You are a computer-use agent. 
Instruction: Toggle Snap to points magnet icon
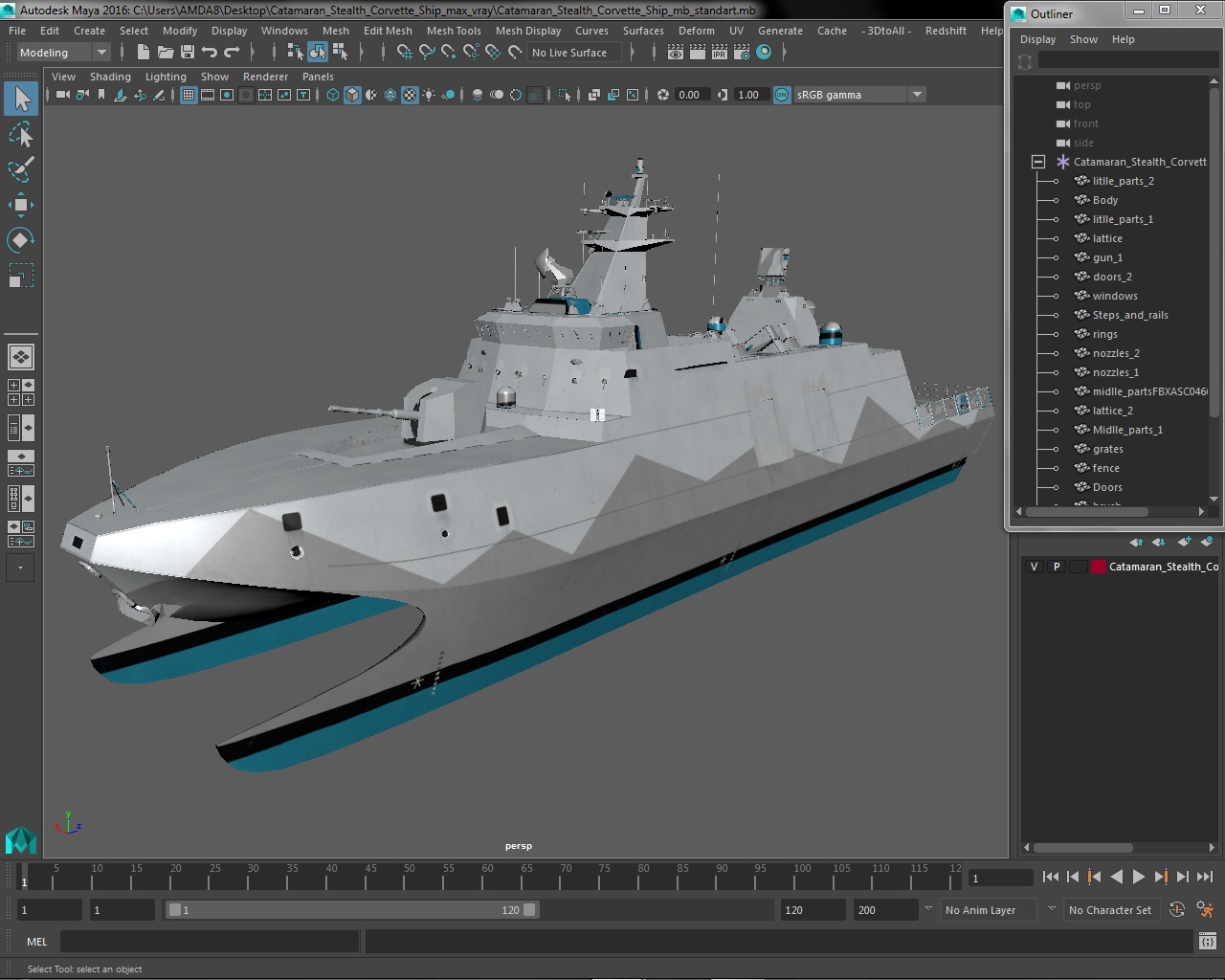point(449,53)
